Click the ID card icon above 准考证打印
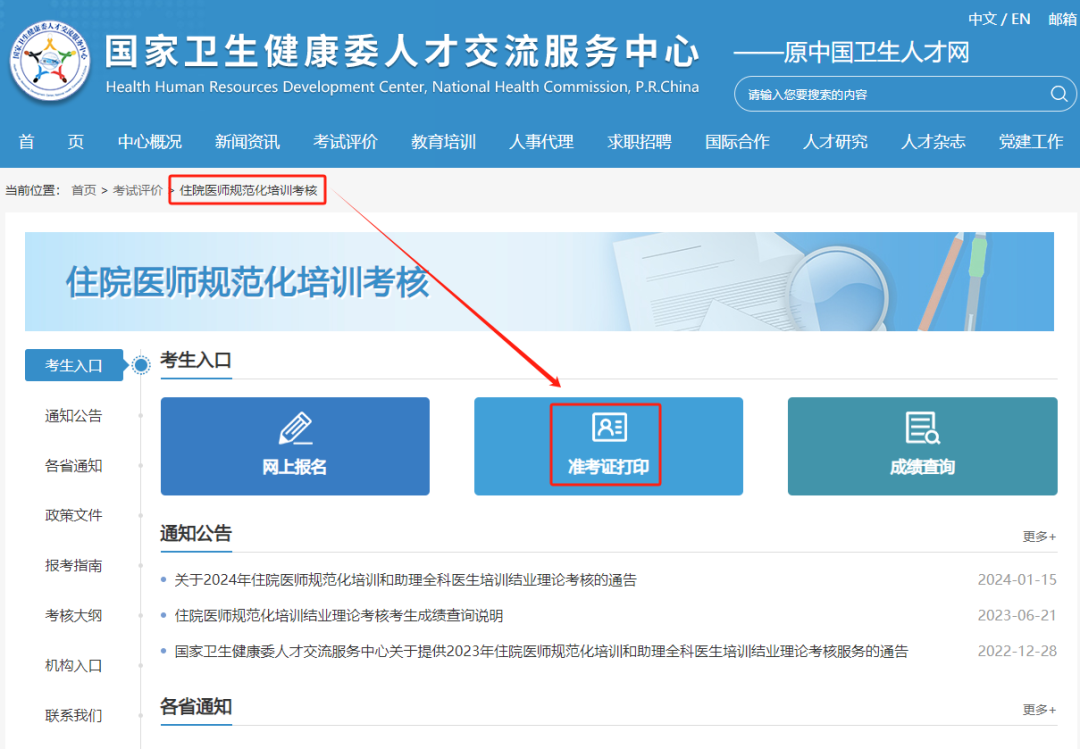This screenshot has width=1080, height=749. [609, 427]
